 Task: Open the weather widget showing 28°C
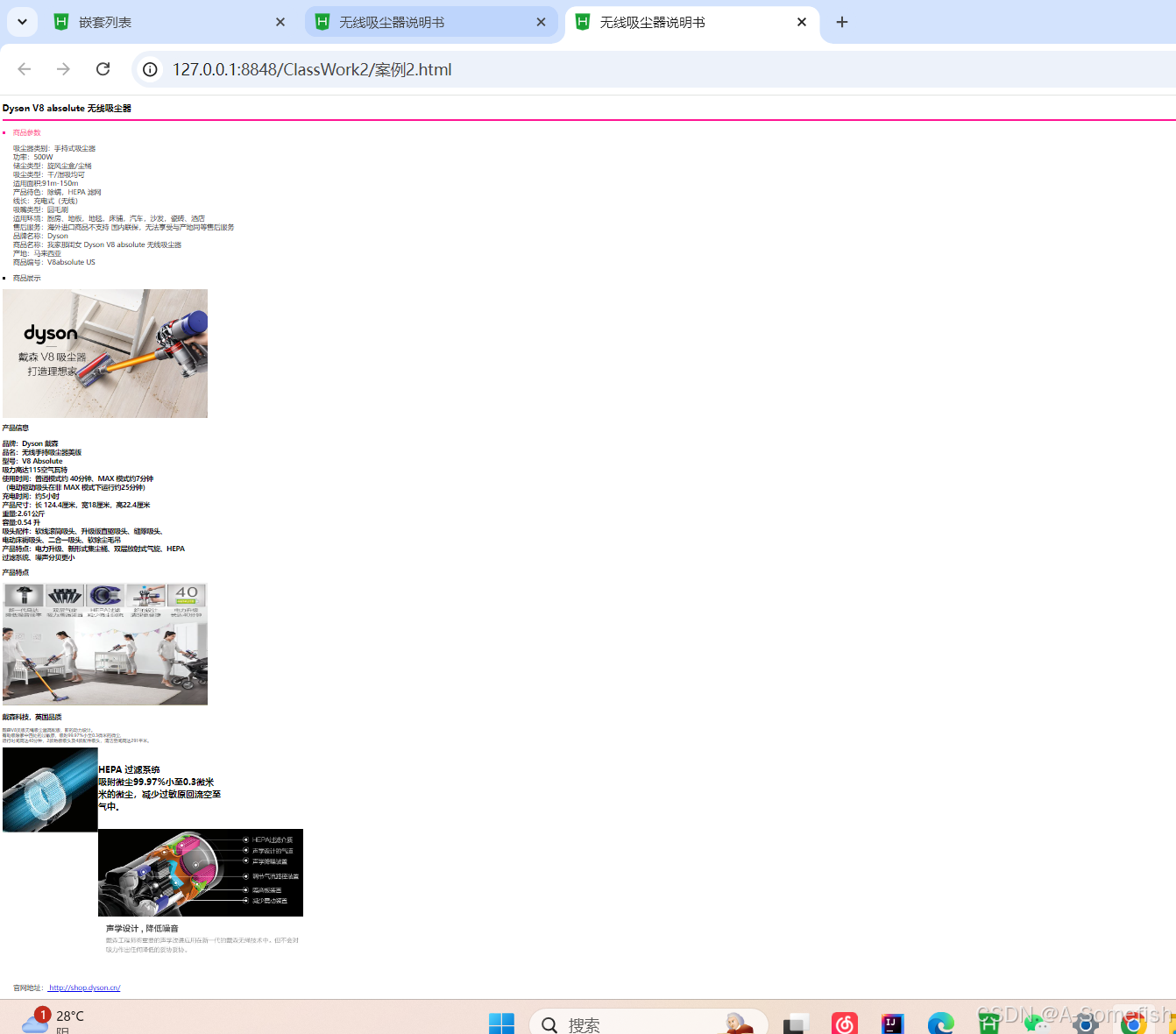click(53, 1021)
